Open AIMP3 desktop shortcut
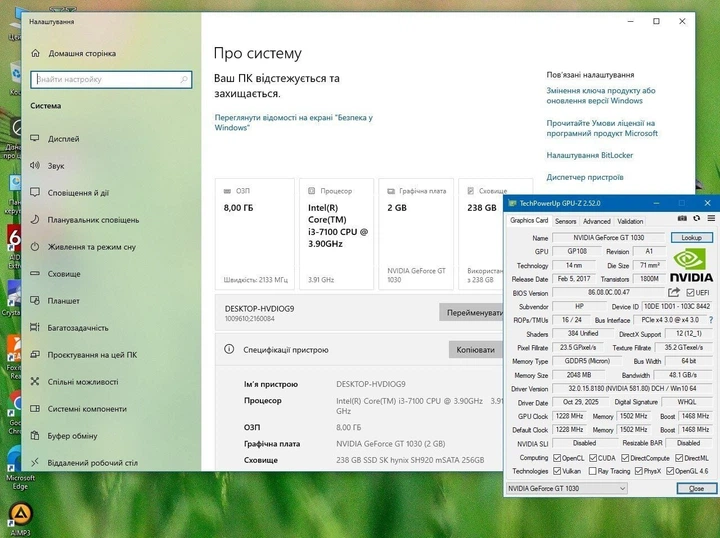Image resolution: width=720 pixels, height=538 pixels. click(x=20, y=519)
